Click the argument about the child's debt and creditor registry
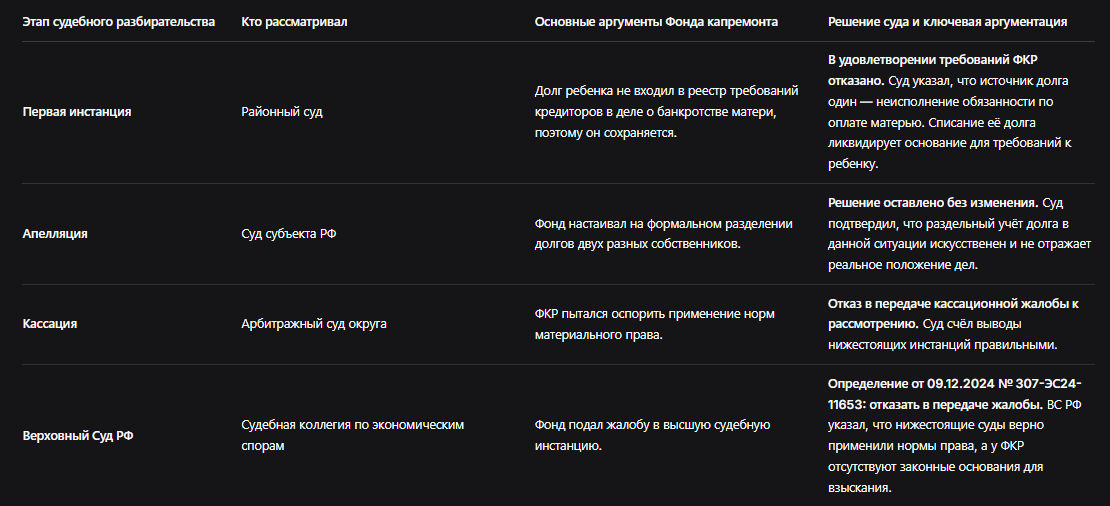The width and height of the screenshot is (1110, 506). [667, 112]
